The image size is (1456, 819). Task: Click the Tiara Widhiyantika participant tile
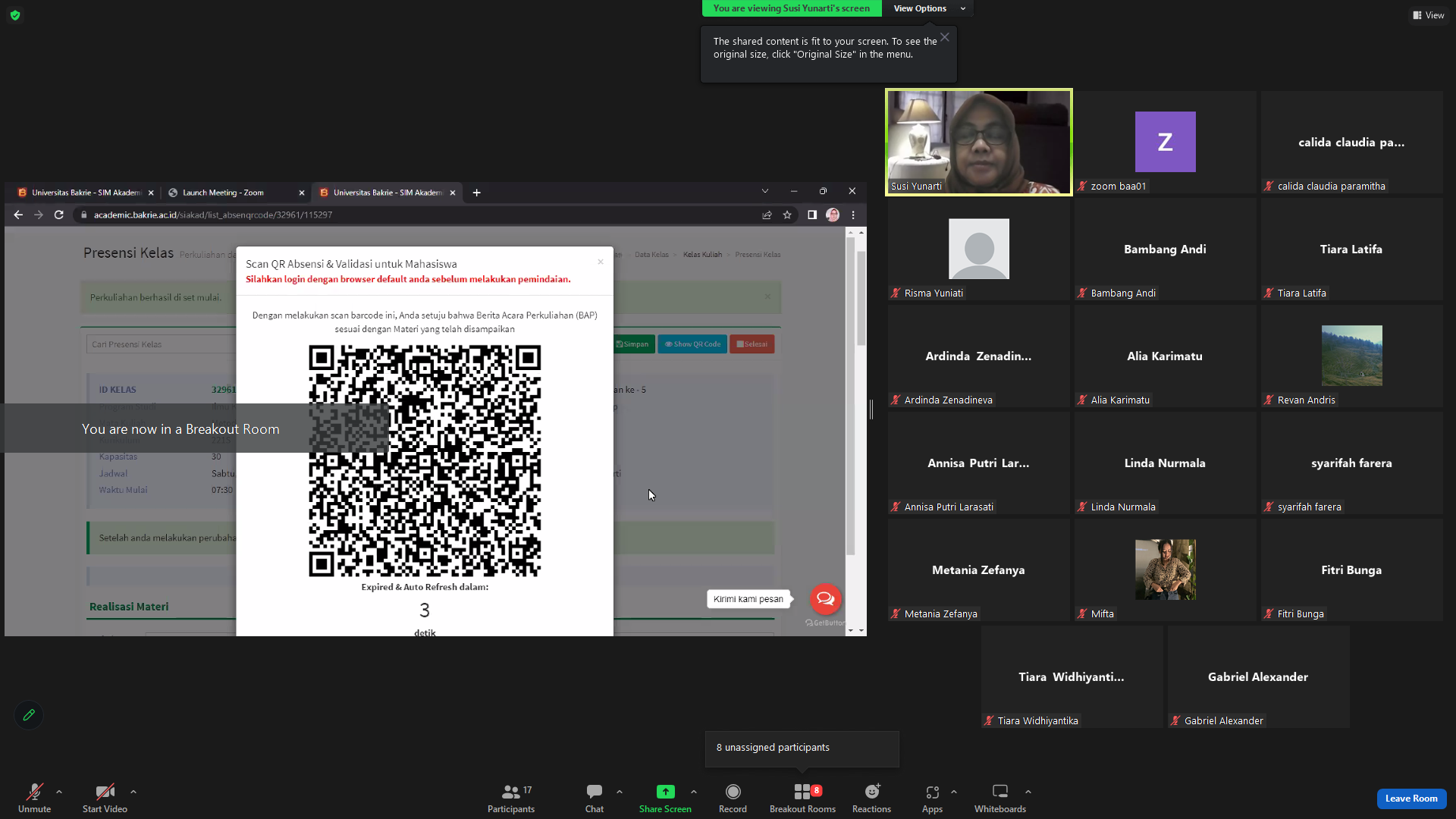pos(1072,676)
